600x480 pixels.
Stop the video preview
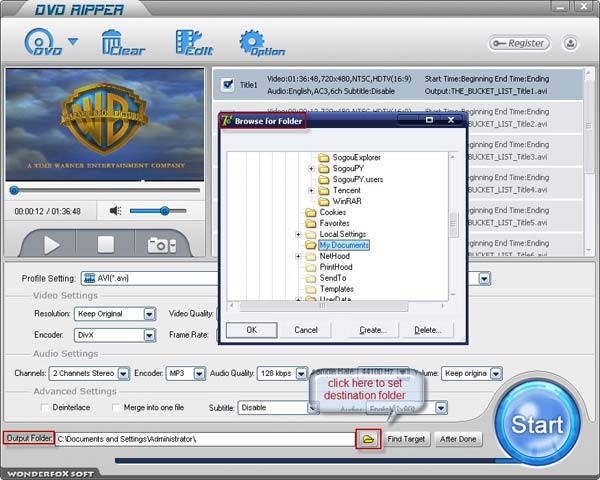coord(106,244)
